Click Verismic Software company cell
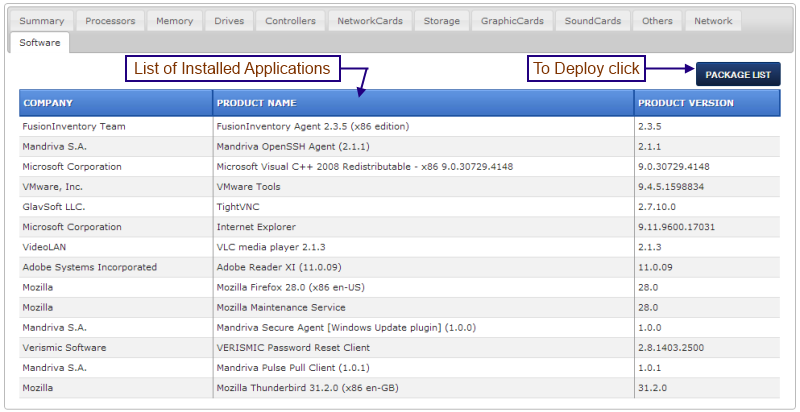Image resolution: width=800 pixels, height=412 pixels. [x=116, y=348]
